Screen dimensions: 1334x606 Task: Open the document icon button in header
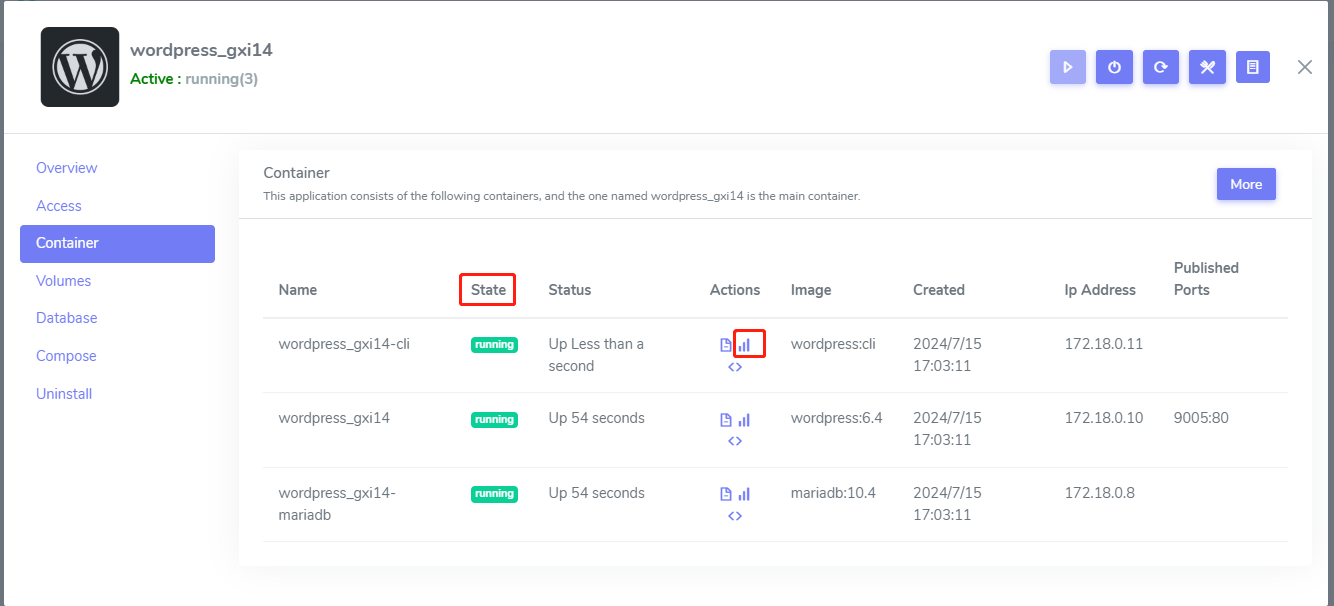pos(1252,67)
